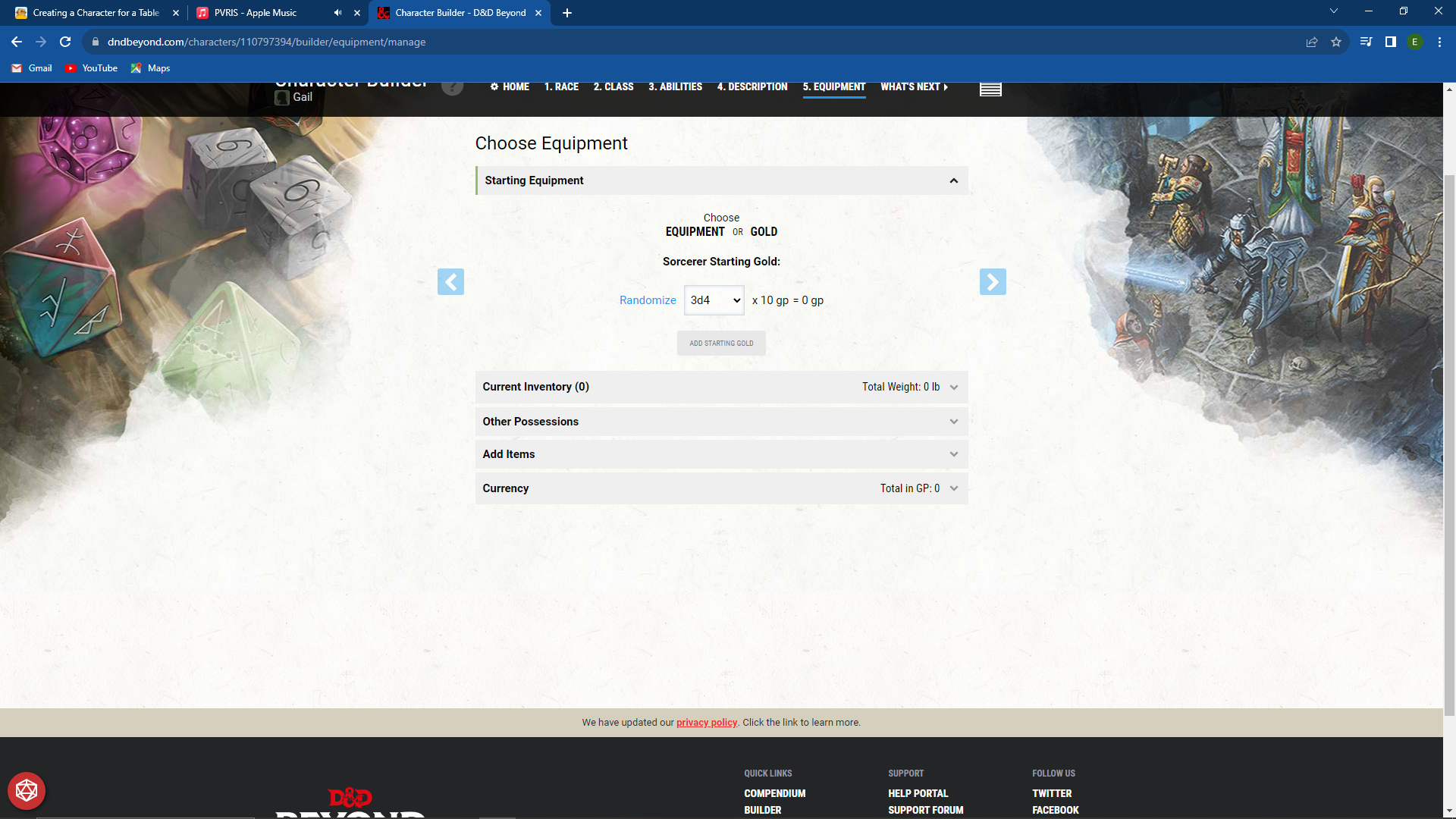1456x819 pixels.
Task: Choose the EQUIPMENT option
Action: [x=695, y=231]
